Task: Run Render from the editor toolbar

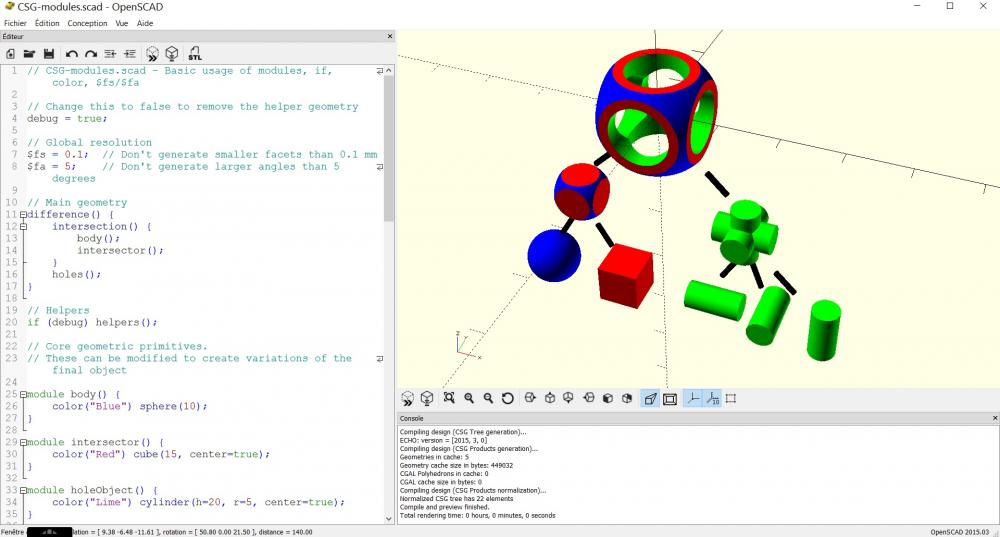Action: (172, 54)
